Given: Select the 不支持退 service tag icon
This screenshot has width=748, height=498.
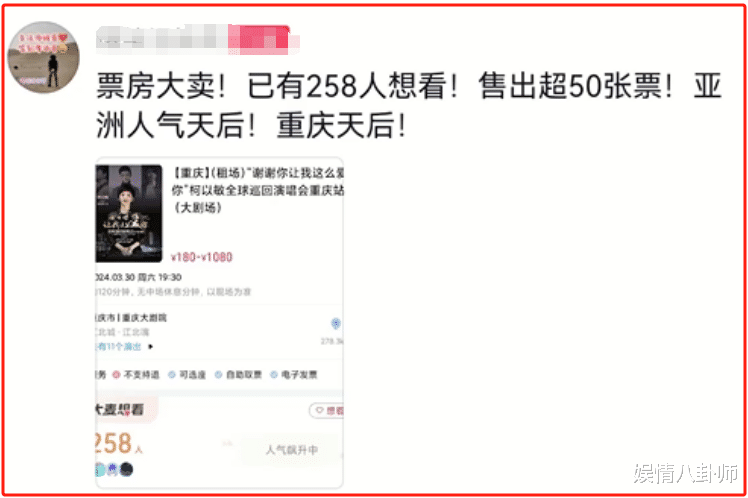Looking at the screenshot, I should click(116, 375).
